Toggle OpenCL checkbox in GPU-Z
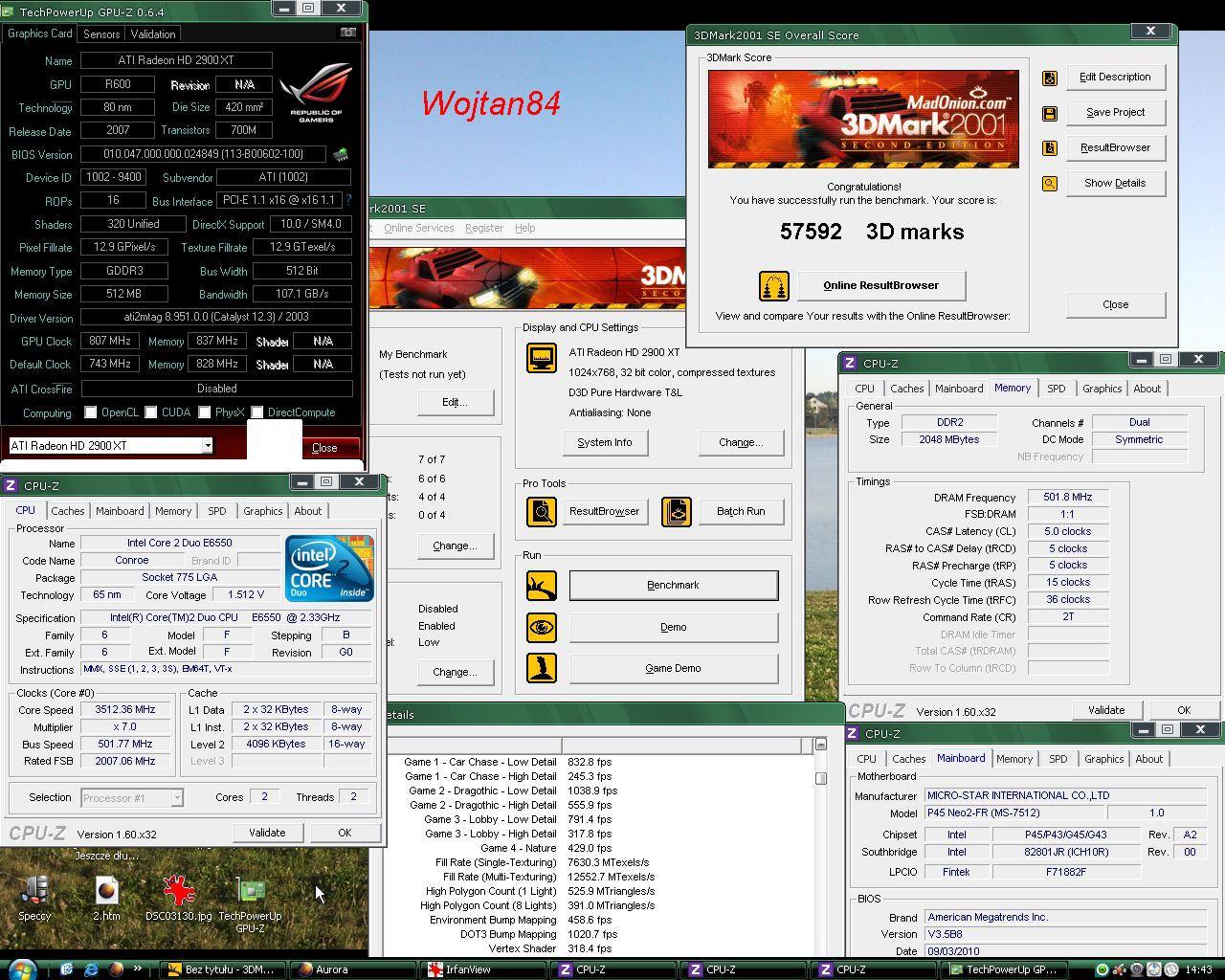 click(91, 412)
